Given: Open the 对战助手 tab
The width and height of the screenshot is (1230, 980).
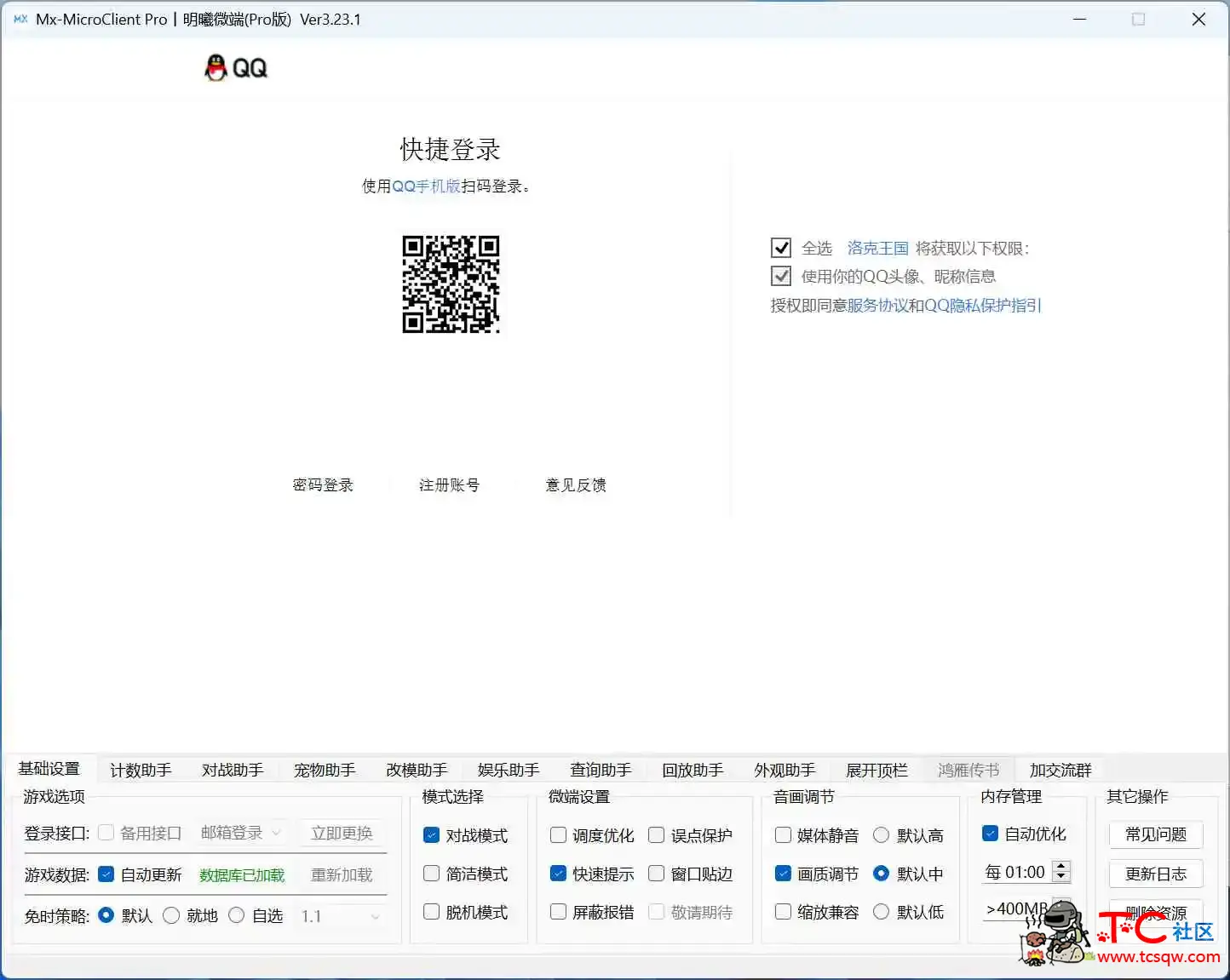Looking at the screenshot, I should [x=233, y=770].
